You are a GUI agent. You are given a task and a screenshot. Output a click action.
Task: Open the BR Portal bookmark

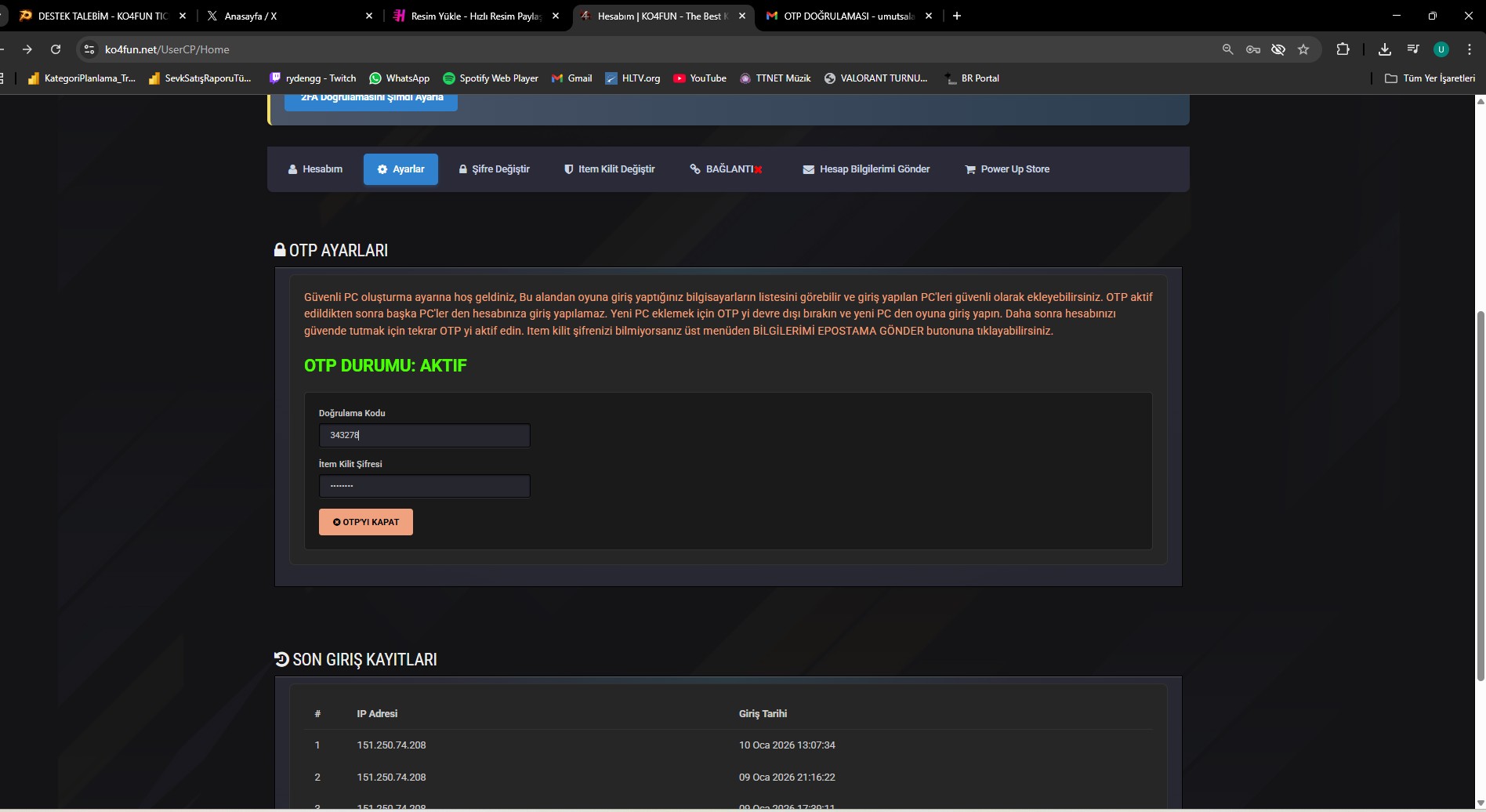(972, 78)
